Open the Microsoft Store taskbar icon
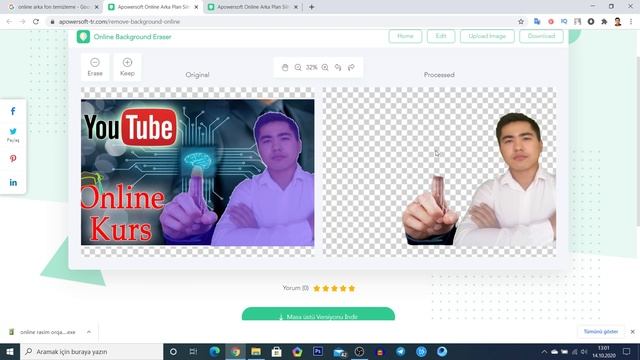The image size is (640, 360). [276, 351]
